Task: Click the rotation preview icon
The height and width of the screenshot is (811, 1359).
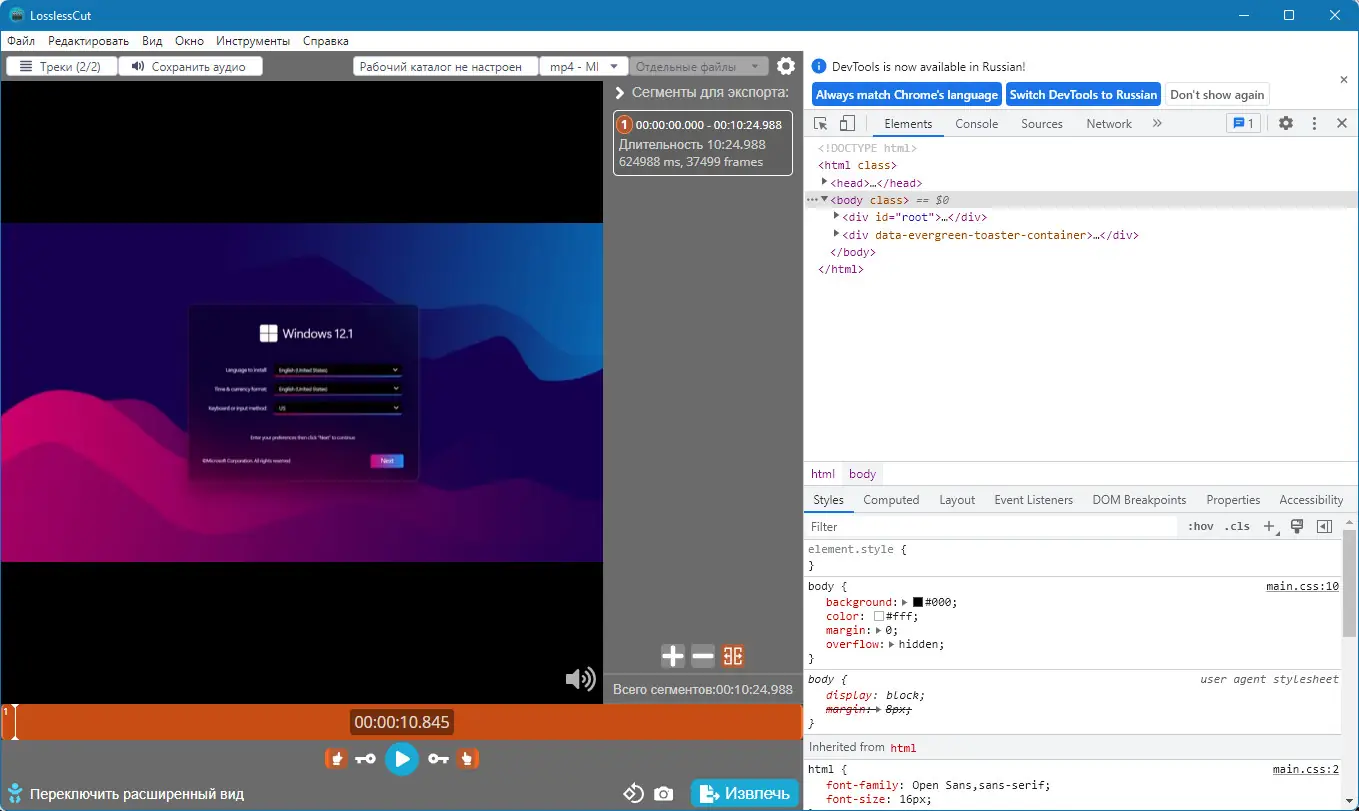Action: coord(633,794)
